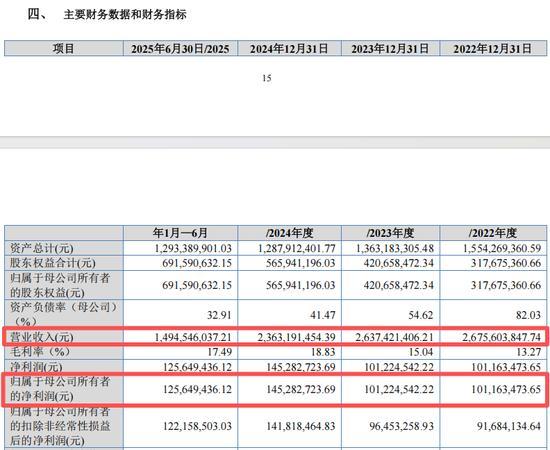Select 125,649,436.12 in the 净利润(元) row
This screenshot has height=450, width=550.
pyautogui.click(x=197, y=367)
